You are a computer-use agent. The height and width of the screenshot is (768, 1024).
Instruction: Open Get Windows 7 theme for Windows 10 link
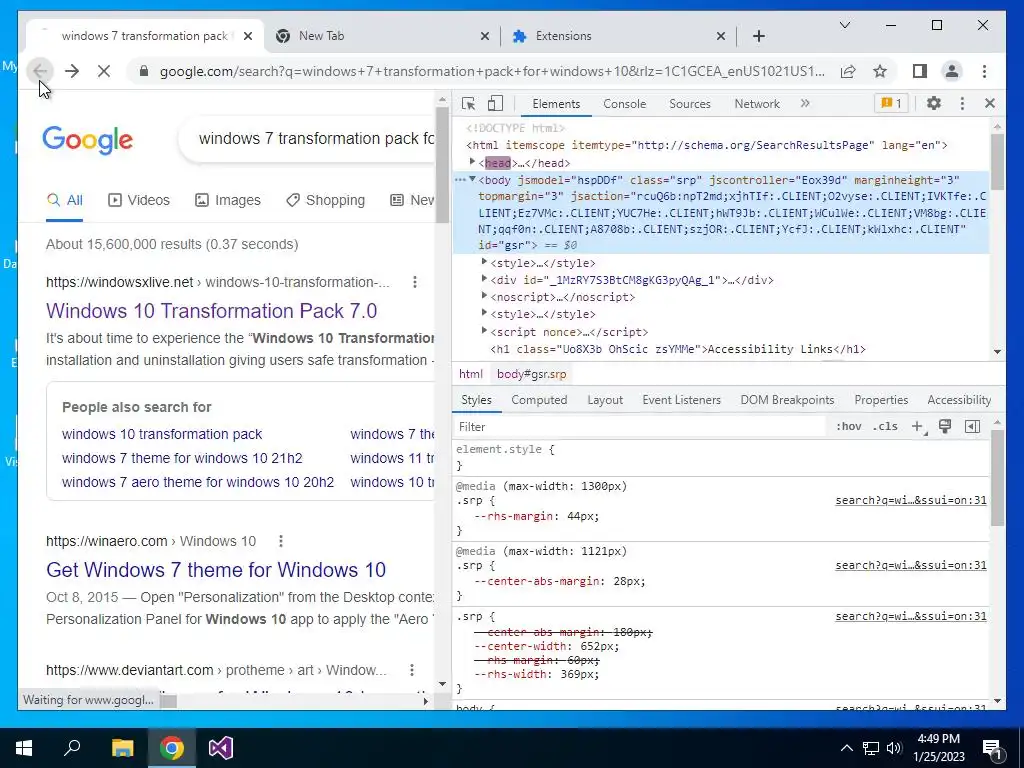pyautogui.click(x=216, y=569)
